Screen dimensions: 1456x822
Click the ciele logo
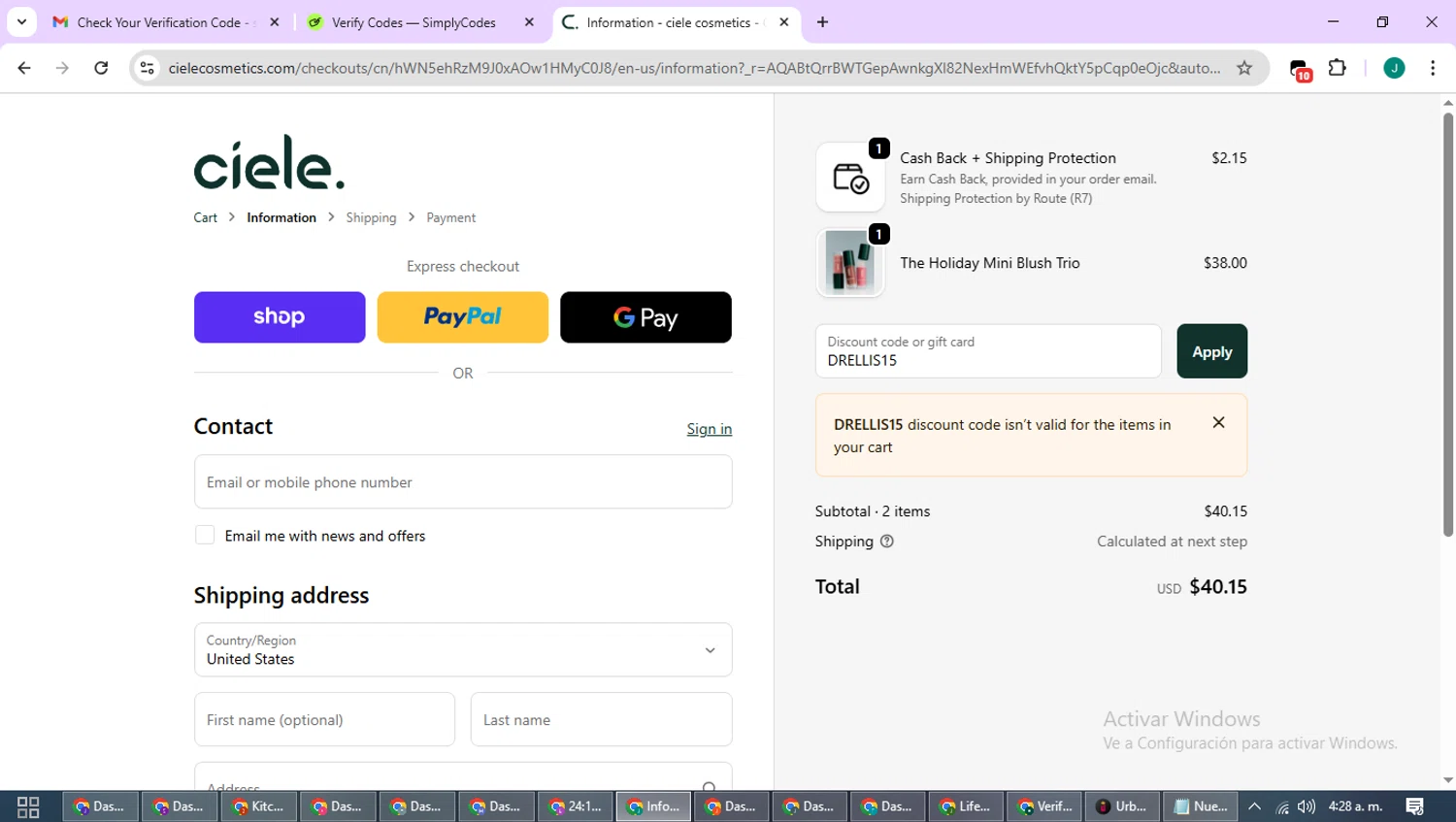269,162
